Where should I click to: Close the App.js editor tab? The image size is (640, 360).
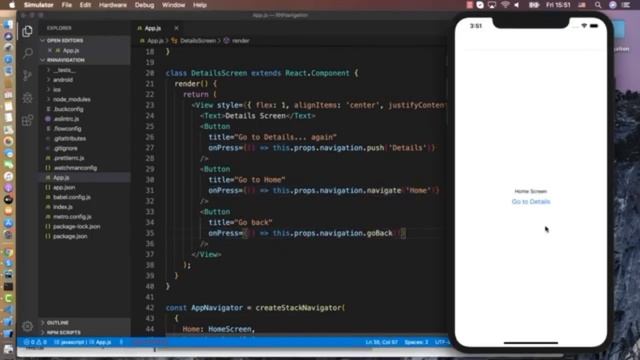[176, 28]
